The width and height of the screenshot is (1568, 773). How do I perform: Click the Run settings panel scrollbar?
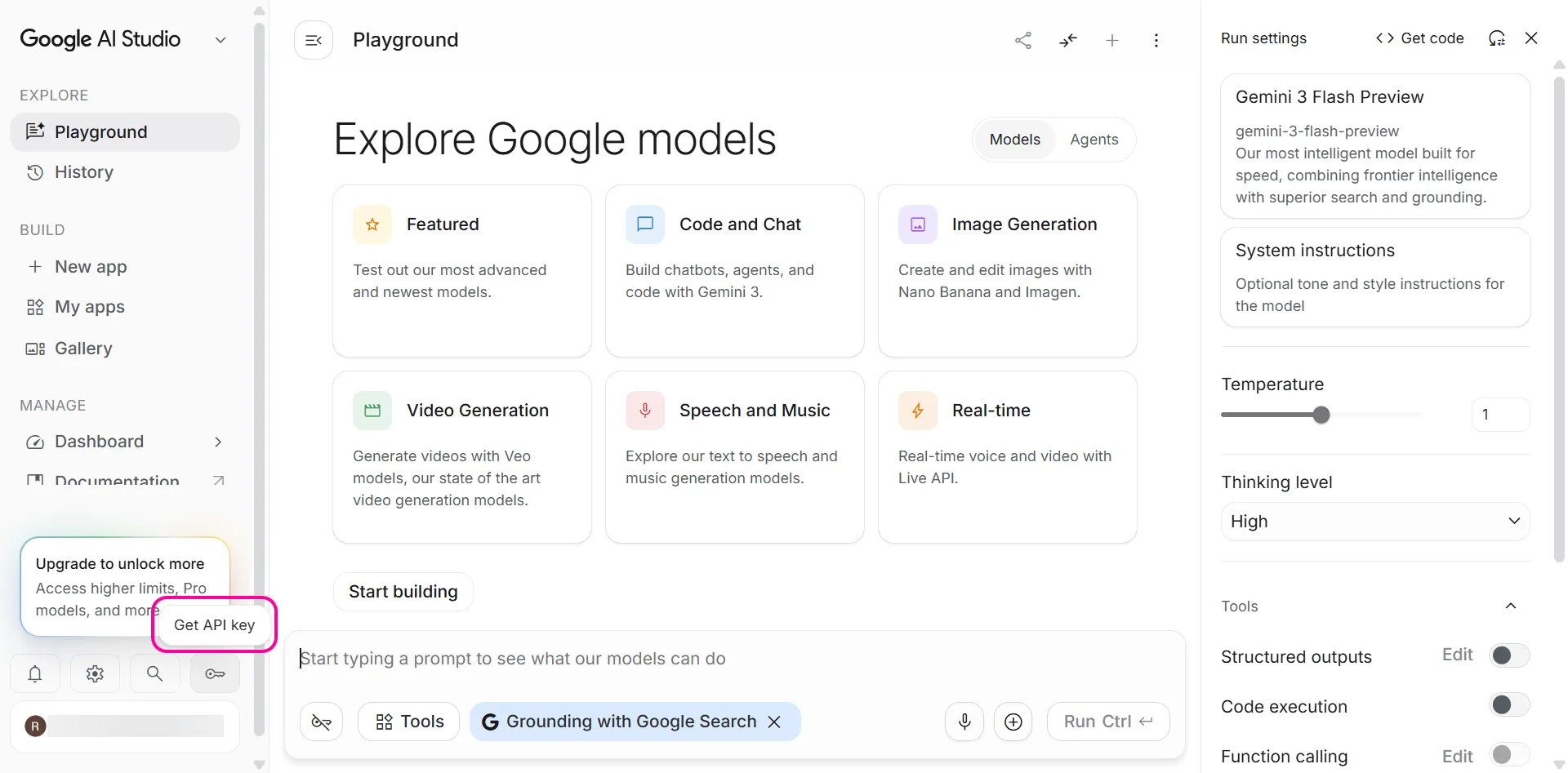tap(1559, 318)
